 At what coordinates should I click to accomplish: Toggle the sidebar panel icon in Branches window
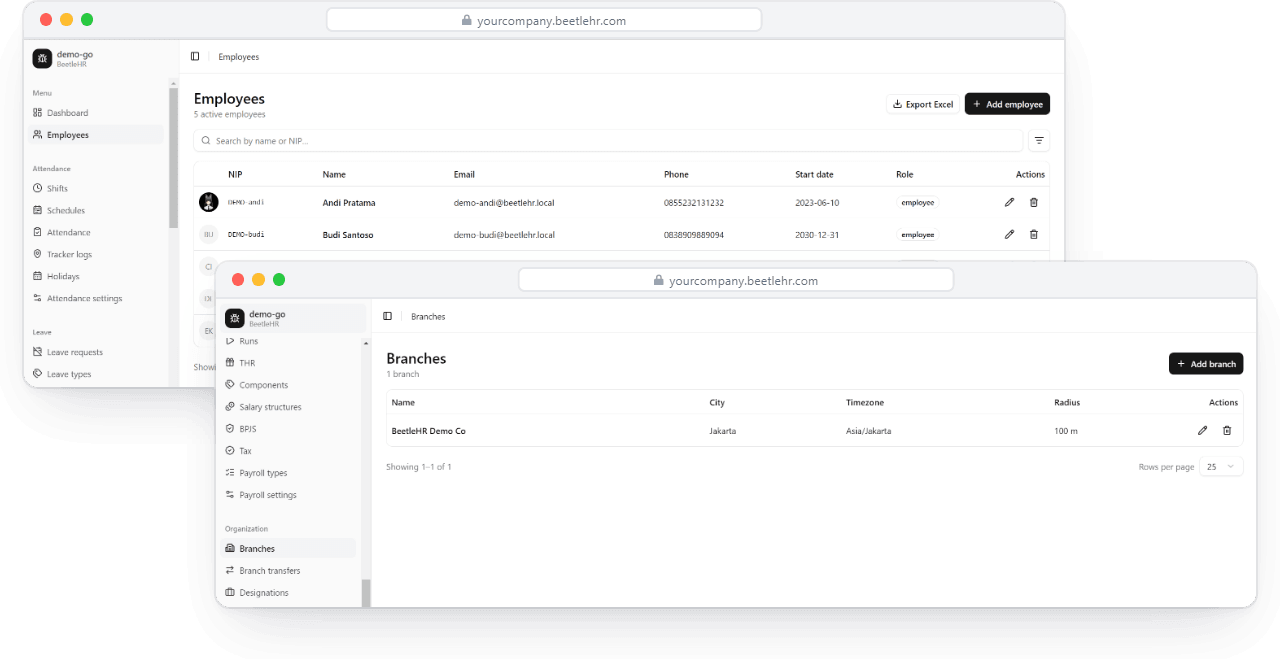pos(388,316)
